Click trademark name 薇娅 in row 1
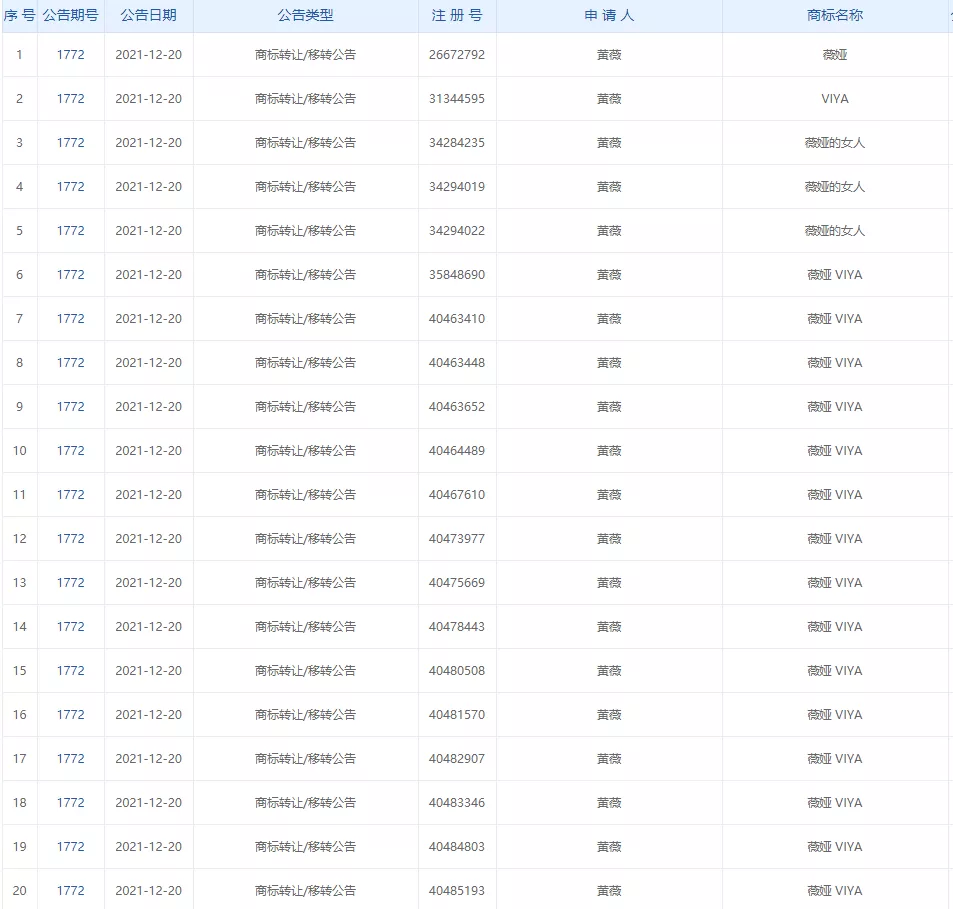 (835, 55)
